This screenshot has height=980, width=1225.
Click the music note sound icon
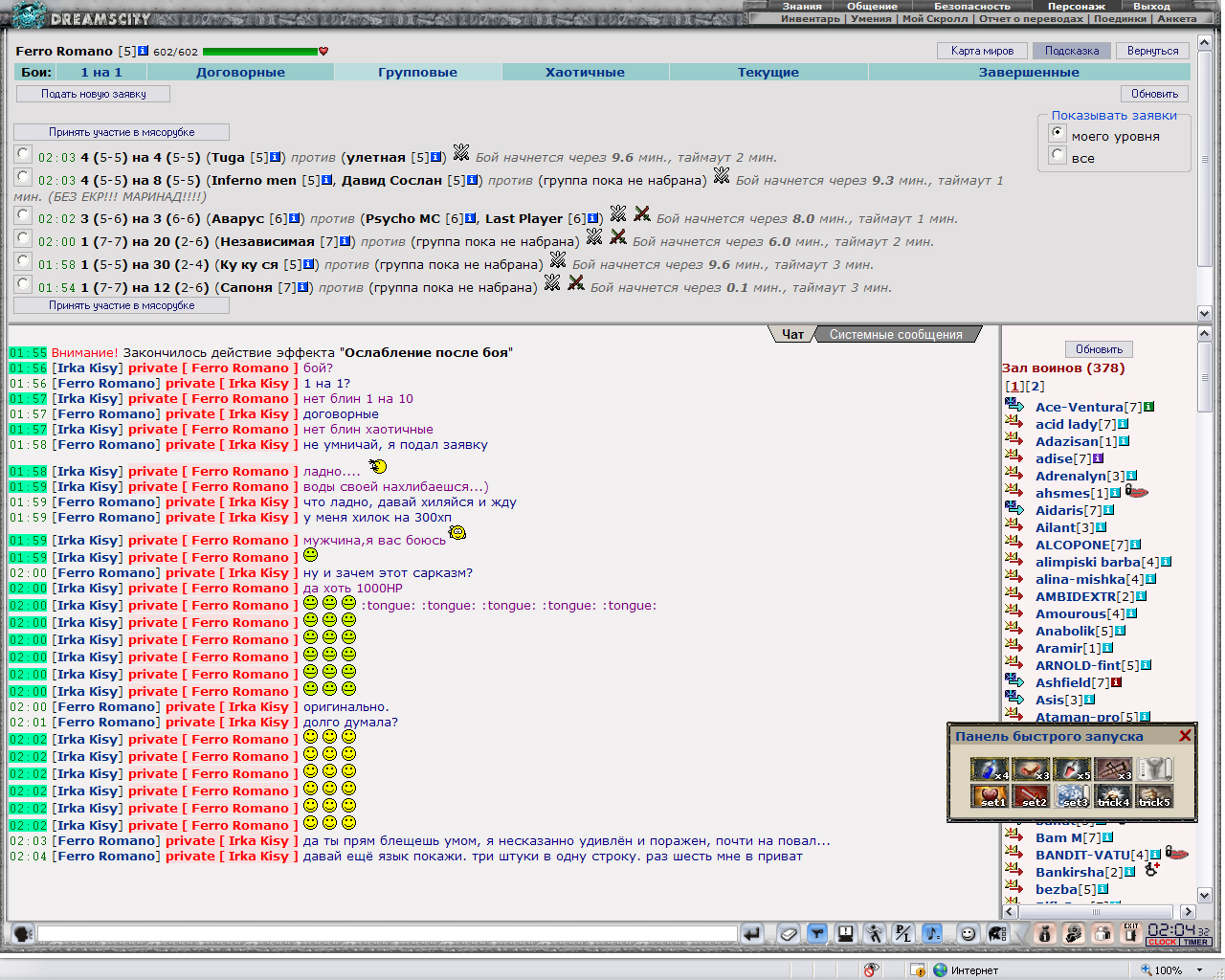point(932,934)
